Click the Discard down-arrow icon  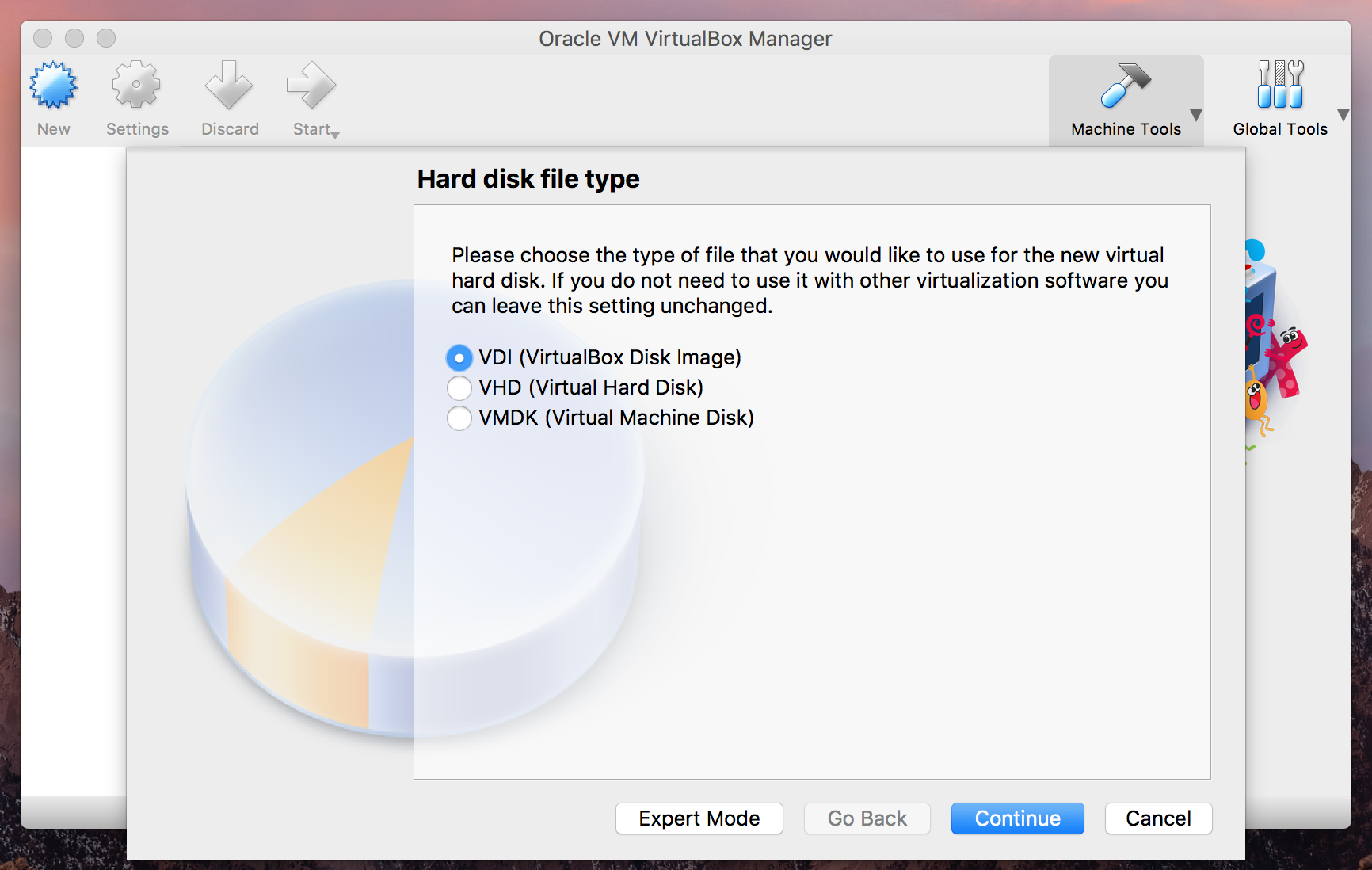click(229, 85)
